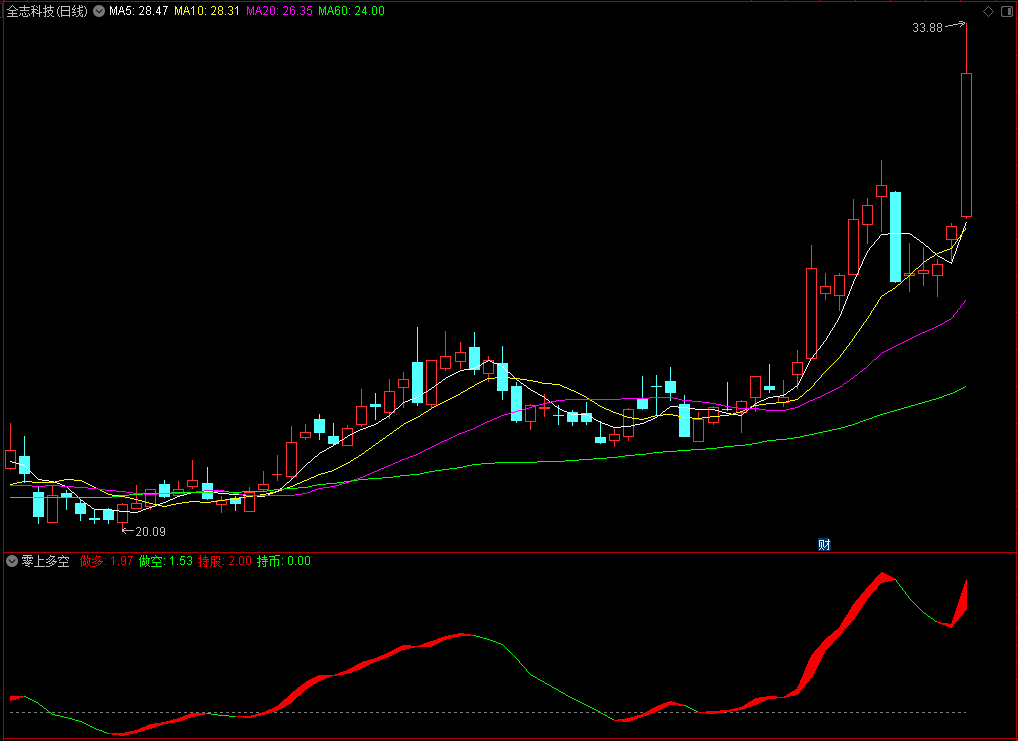The width and height of the screenshot is (1018, 741).
Task: Click the 20.09 lowest price label
Action: pyautogui.click(x=151, y=532)
